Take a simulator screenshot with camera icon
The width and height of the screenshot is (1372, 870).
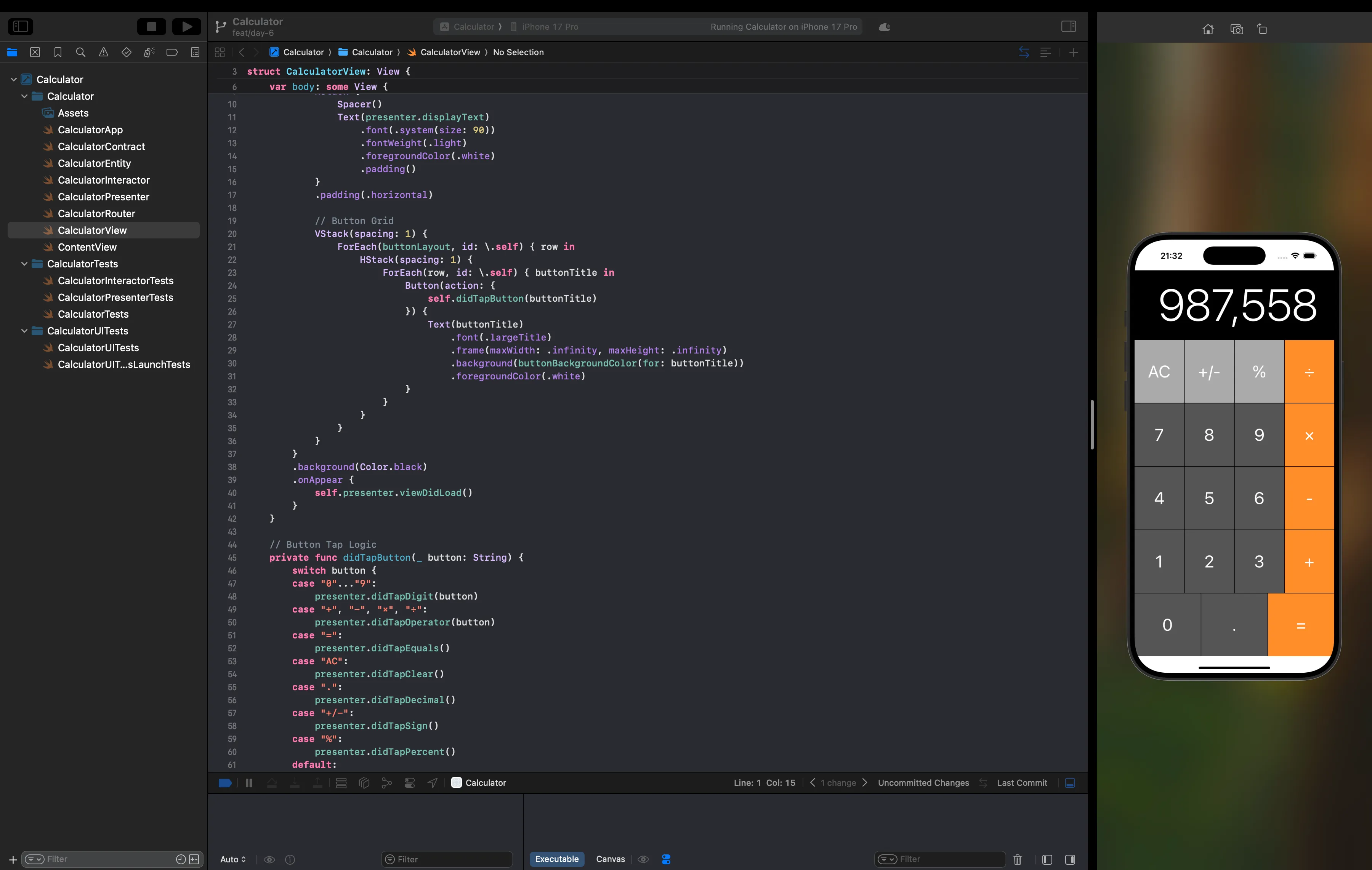pyautogui.click(x=1236, y=29)
